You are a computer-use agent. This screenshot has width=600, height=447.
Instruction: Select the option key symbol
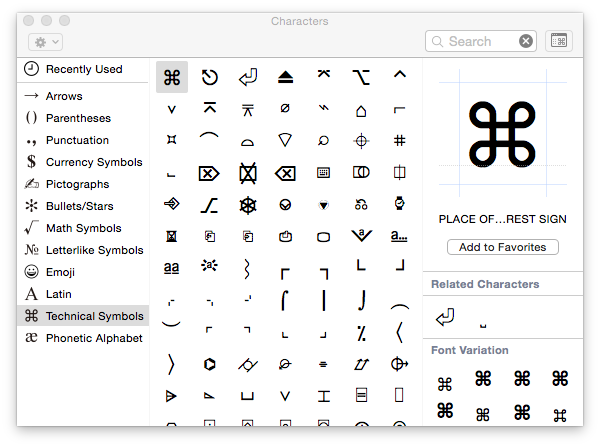[361, 77]
